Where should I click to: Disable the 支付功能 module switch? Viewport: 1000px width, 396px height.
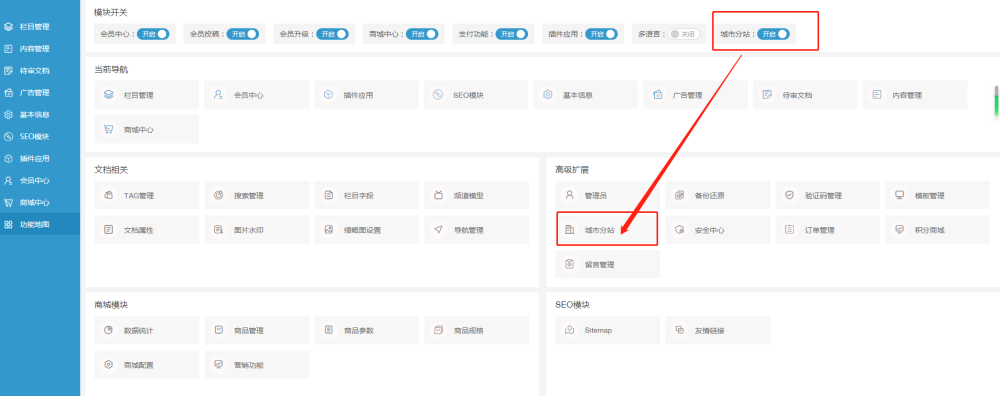click(512, 34)
